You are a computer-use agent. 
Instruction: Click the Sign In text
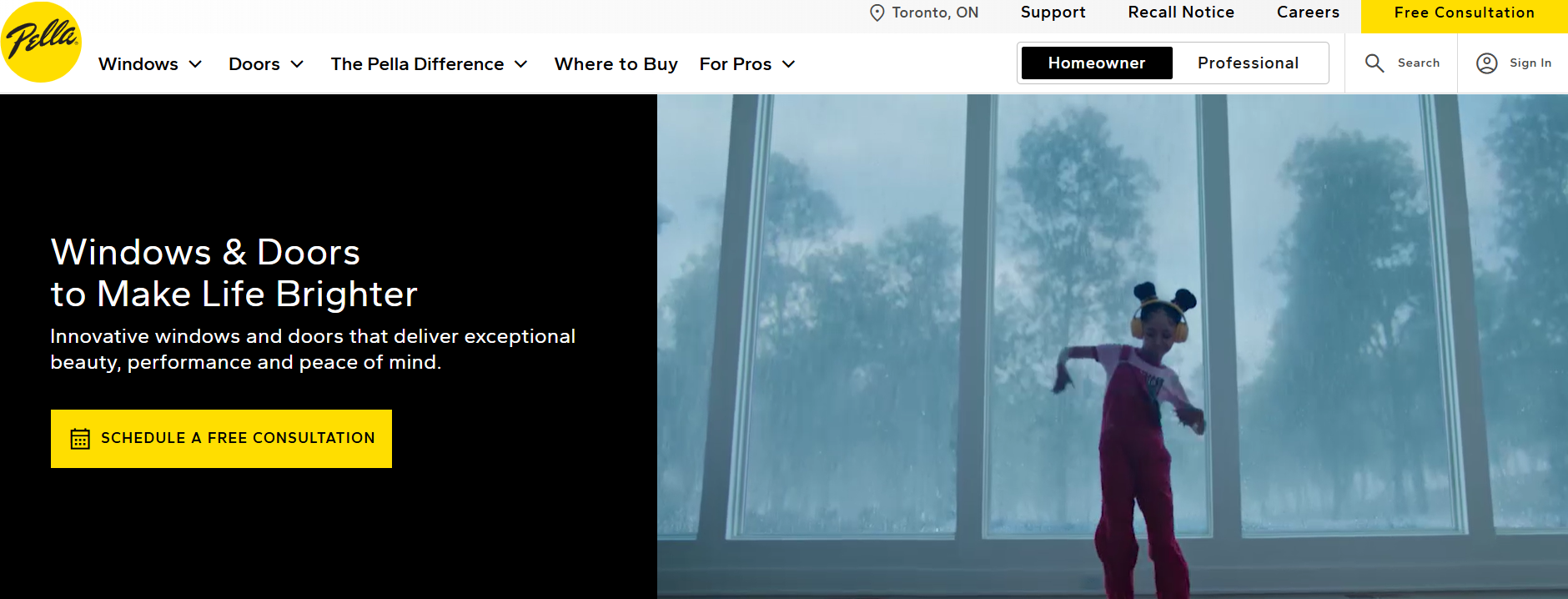pos(1530,63)
